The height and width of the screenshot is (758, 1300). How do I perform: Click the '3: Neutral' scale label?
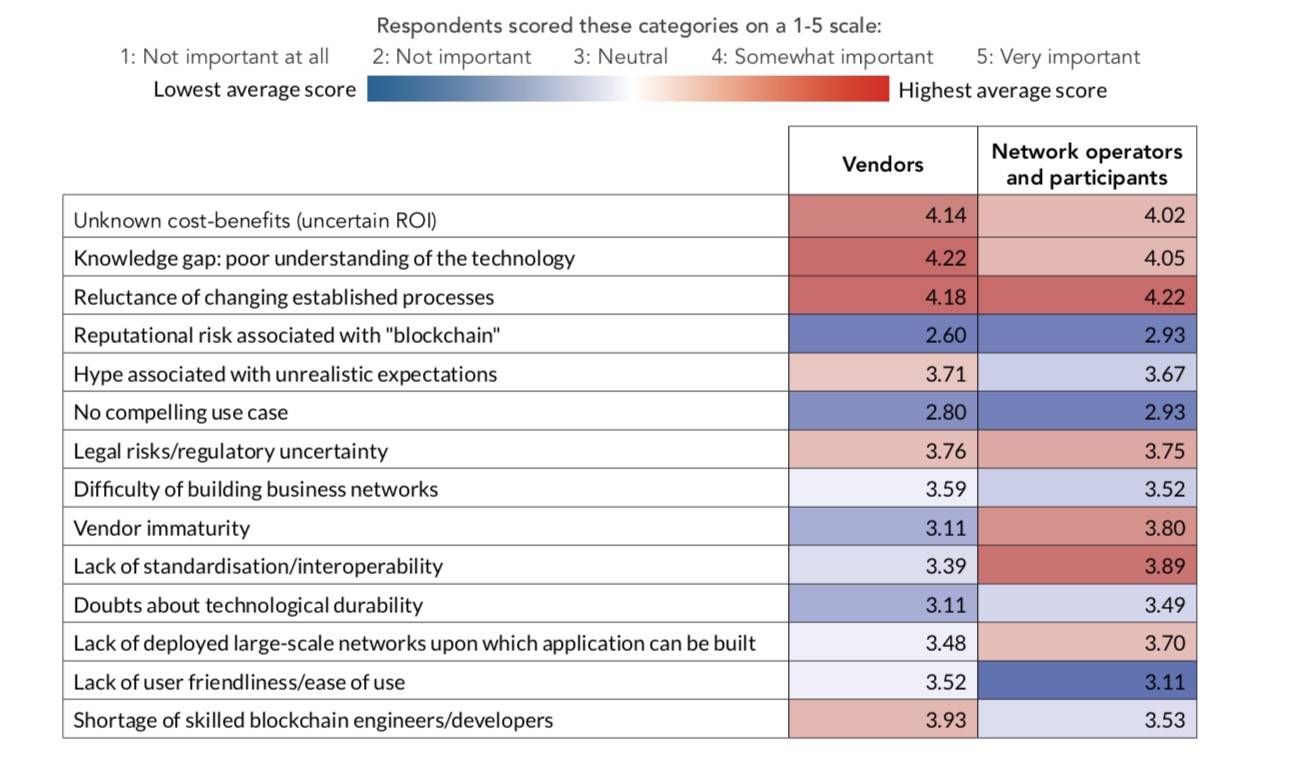point(620,57)
